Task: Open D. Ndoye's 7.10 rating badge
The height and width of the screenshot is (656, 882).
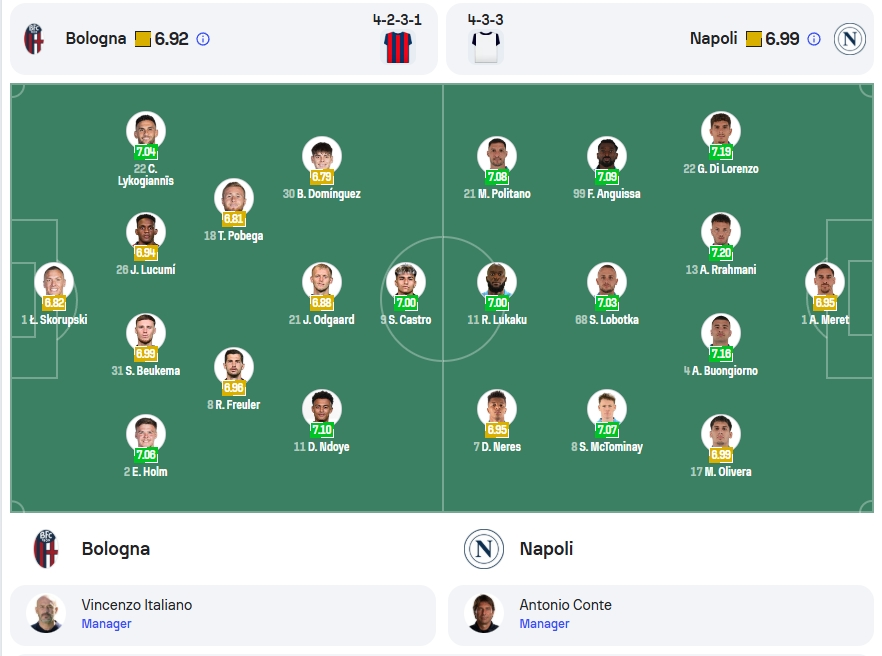Action: point(322,430)
